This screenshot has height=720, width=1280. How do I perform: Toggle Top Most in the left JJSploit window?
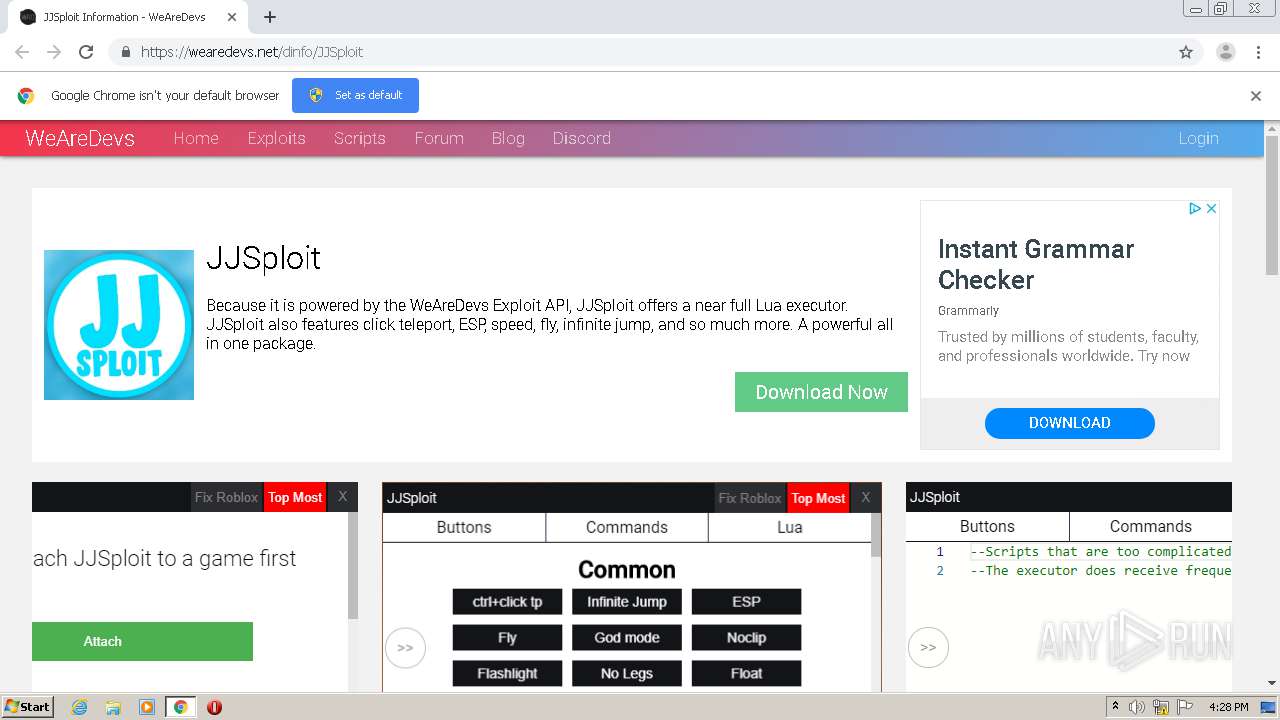[x=295, y=497]
